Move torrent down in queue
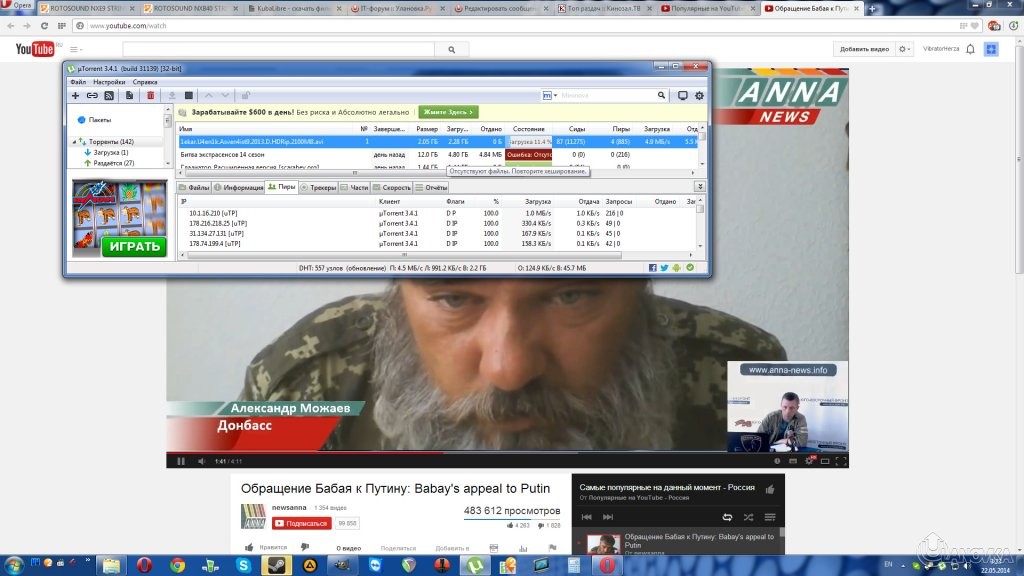1024x576 pixels. pos(225,95)
